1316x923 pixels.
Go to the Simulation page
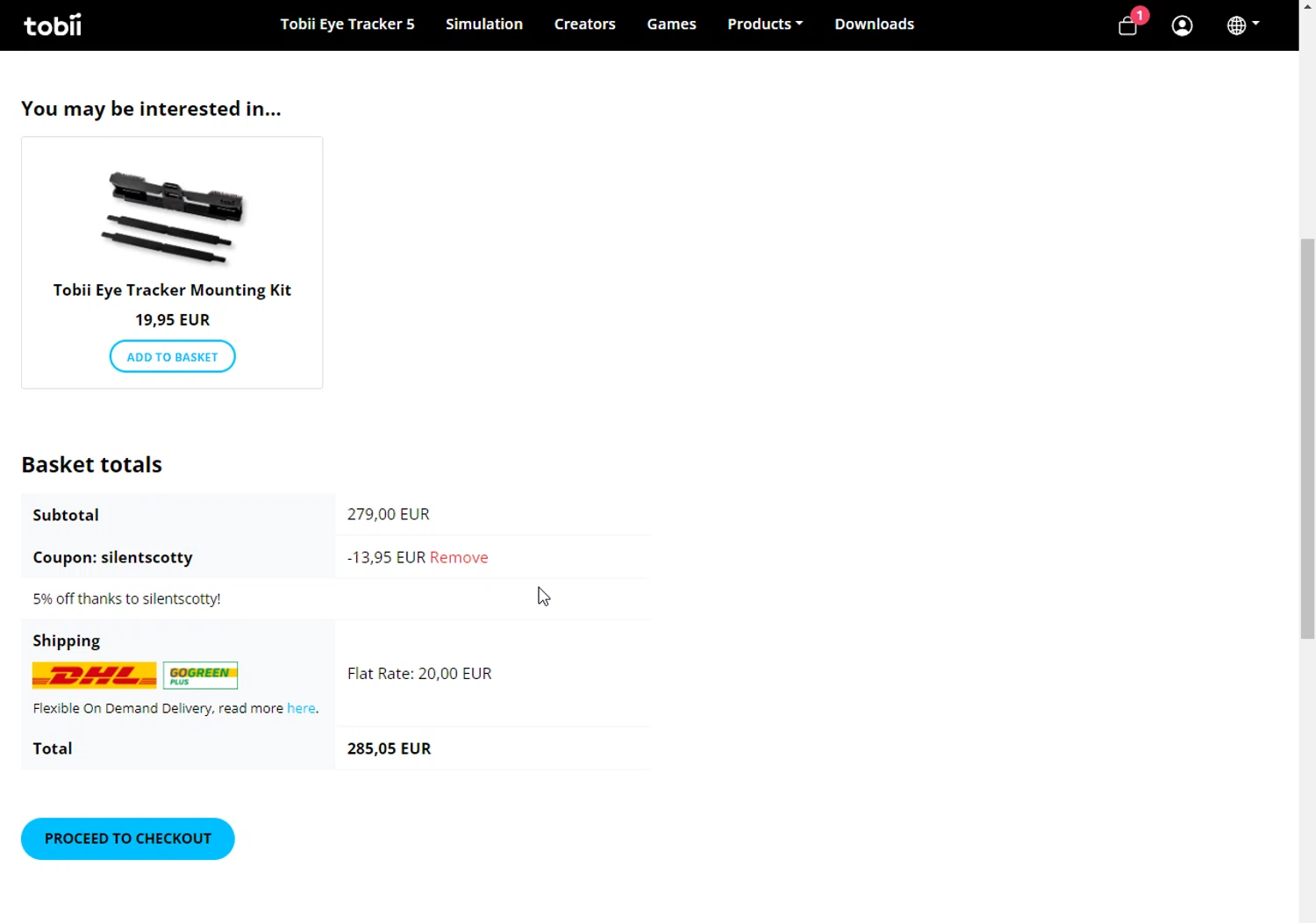(x=484, y=25)
